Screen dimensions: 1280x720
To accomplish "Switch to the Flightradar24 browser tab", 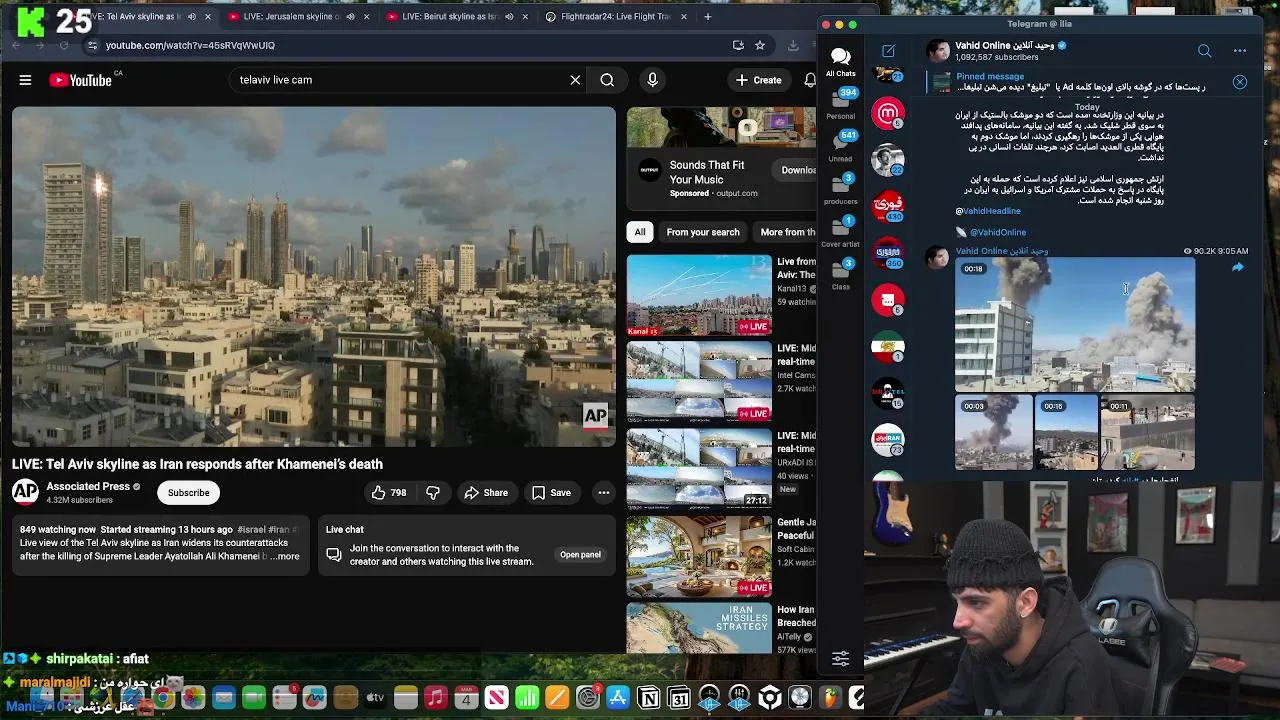I will coord(615,17).
